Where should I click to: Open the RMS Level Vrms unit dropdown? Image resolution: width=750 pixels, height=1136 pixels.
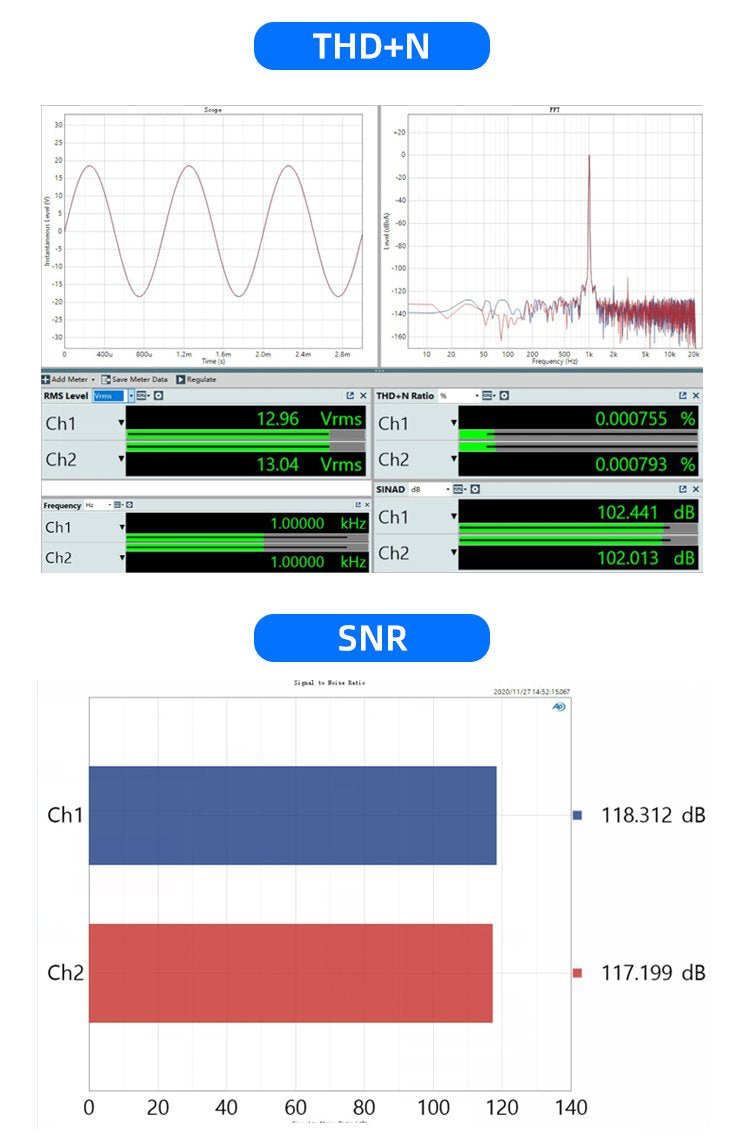(x=130, y=396)
